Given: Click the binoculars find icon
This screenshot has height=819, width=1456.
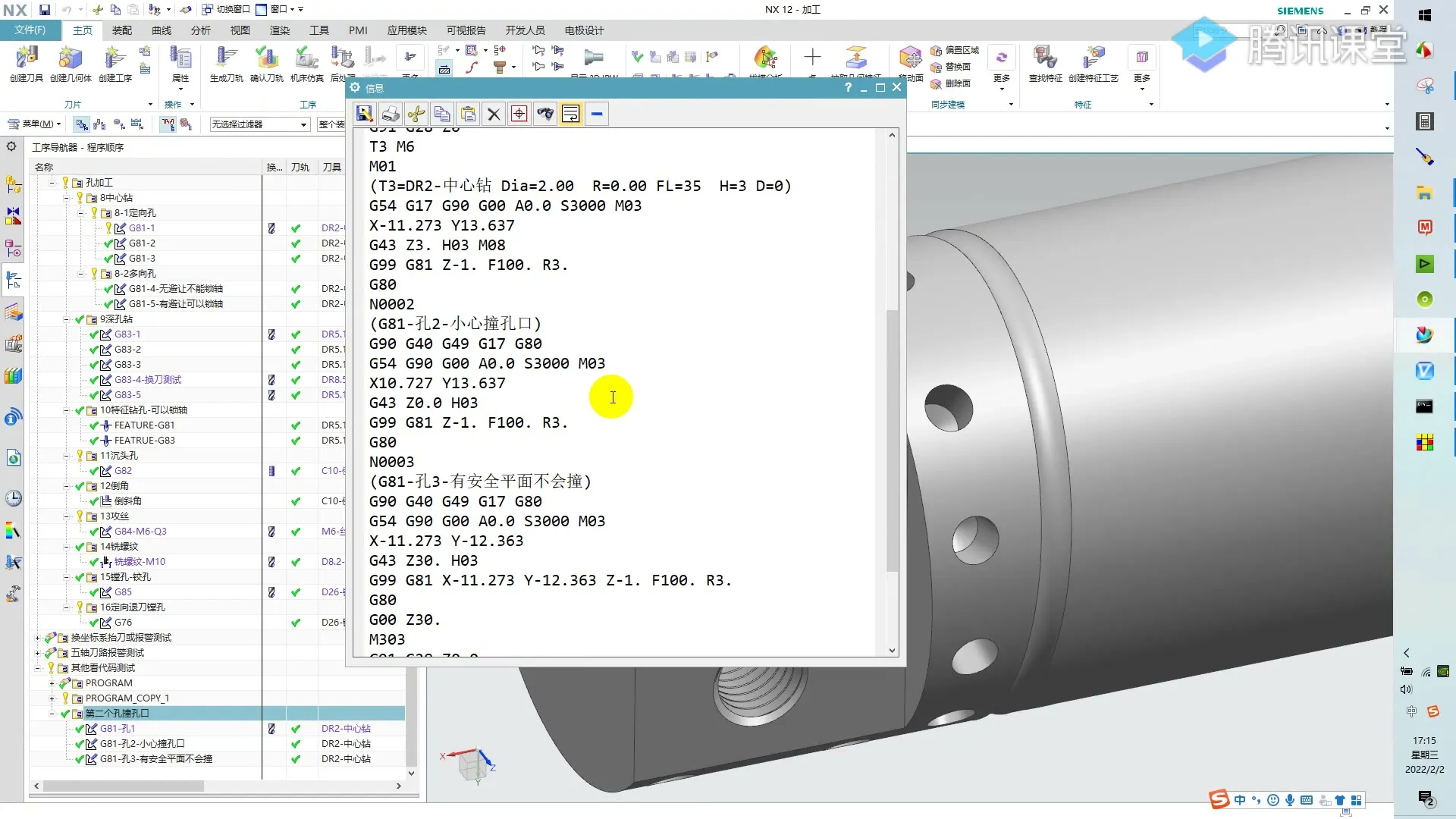Looking at the screenshot, I should (x=545, y=114).
